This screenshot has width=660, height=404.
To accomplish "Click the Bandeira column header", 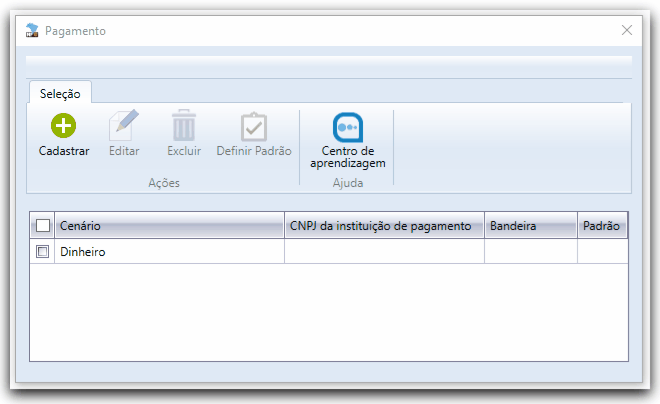I will tap(531, 226).
